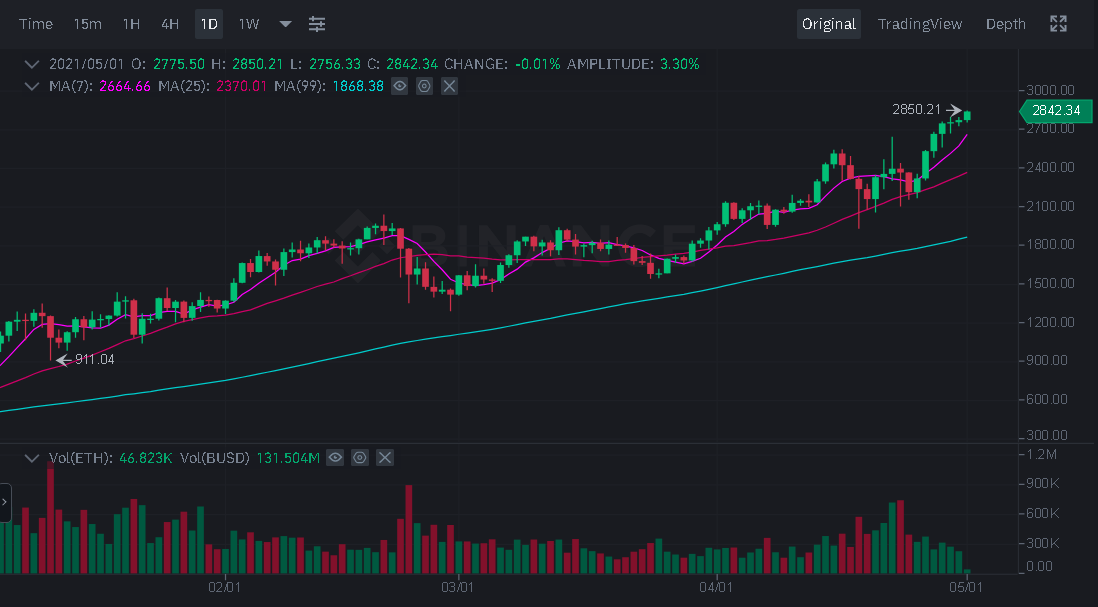1098x607 pixels.
Task: Click the 2842.34 current price tag
Action: (1054, 111)
